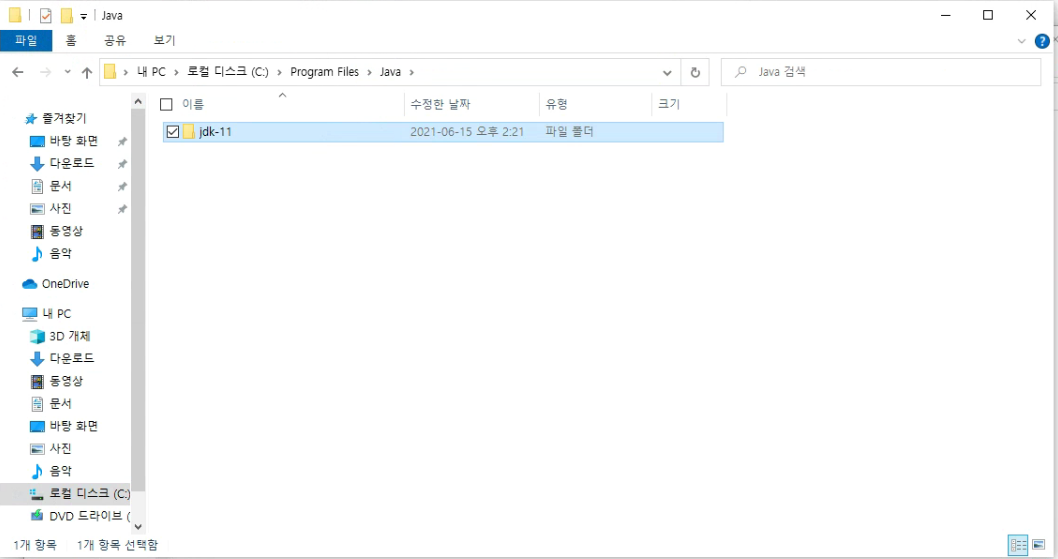Open the address bar history dropdown

[x=667, y=72]
